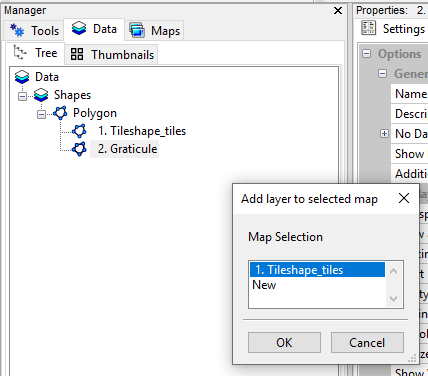This screenshot has width=428, height=376.
Task: Click Map Selection list scroll down arrow
Action: pyautogui.click(x=393, y=298)
